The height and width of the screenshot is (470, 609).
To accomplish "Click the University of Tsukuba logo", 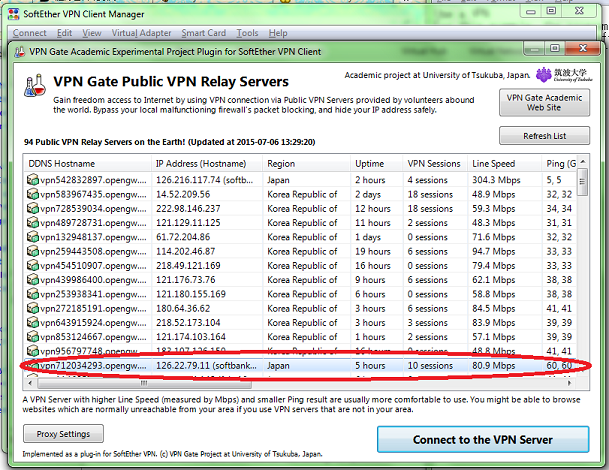I will tap(564, 75).
